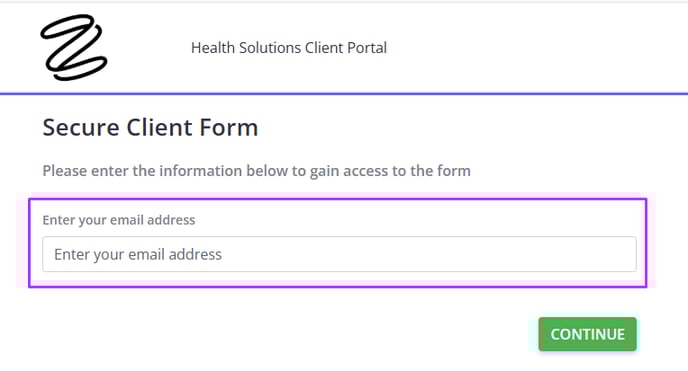Click the Health Solutions Client Portal title
Viewport: 688px width, 371px height.
pyautogui.click(x=289, y=48)
